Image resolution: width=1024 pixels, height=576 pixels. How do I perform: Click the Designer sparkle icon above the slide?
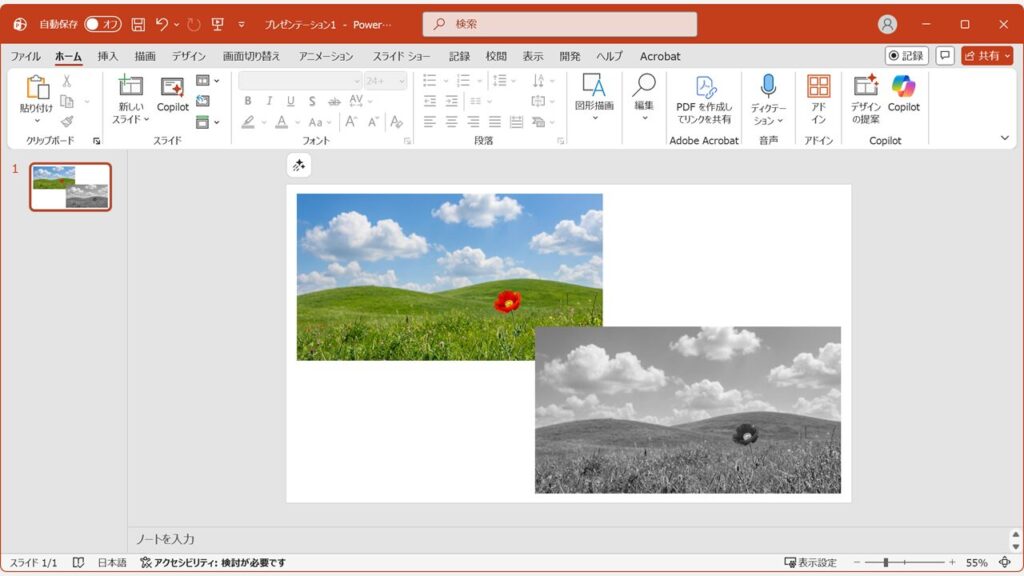(x=299, y=165)
